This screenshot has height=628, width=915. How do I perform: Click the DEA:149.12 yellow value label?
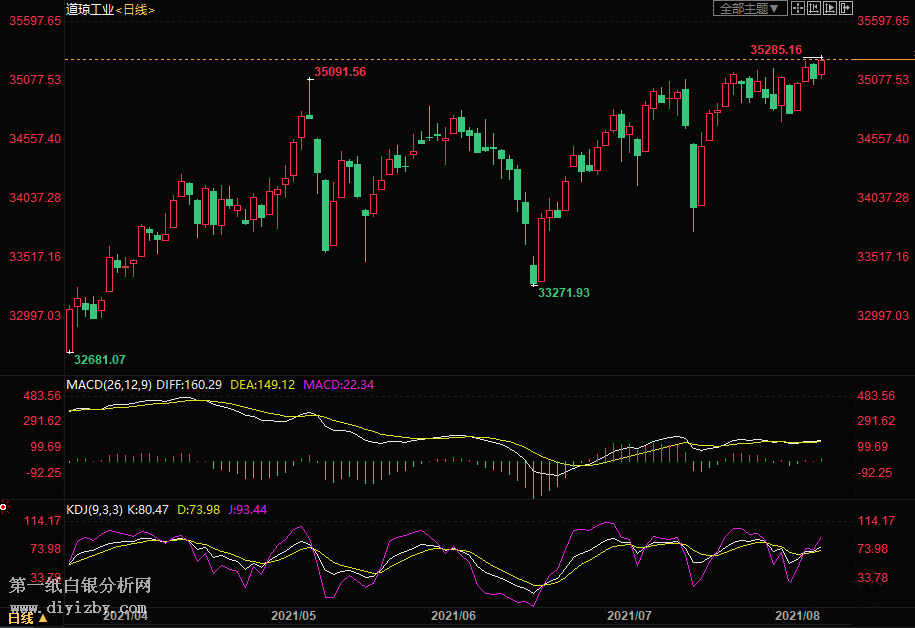point(262,384)
